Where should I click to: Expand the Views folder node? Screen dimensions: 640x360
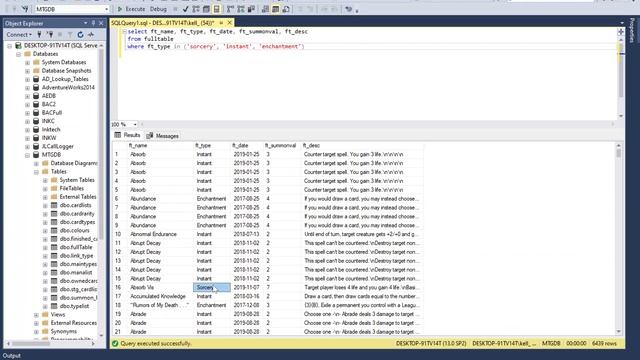(x=36, y=315)
